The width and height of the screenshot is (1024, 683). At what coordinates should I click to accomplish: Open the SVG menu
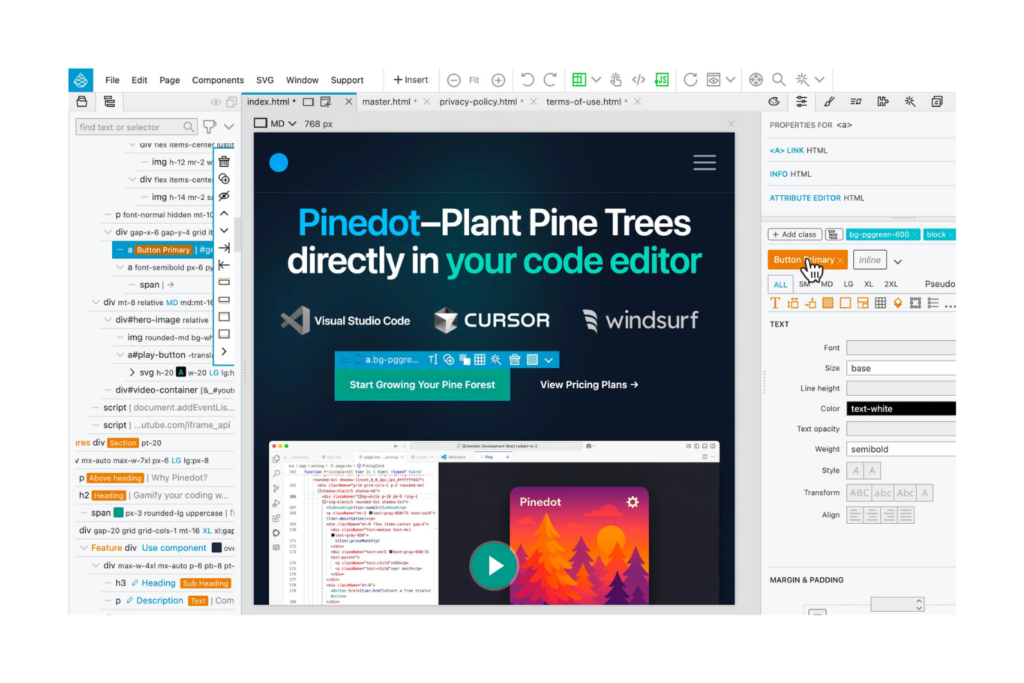[x=264, y=80]
